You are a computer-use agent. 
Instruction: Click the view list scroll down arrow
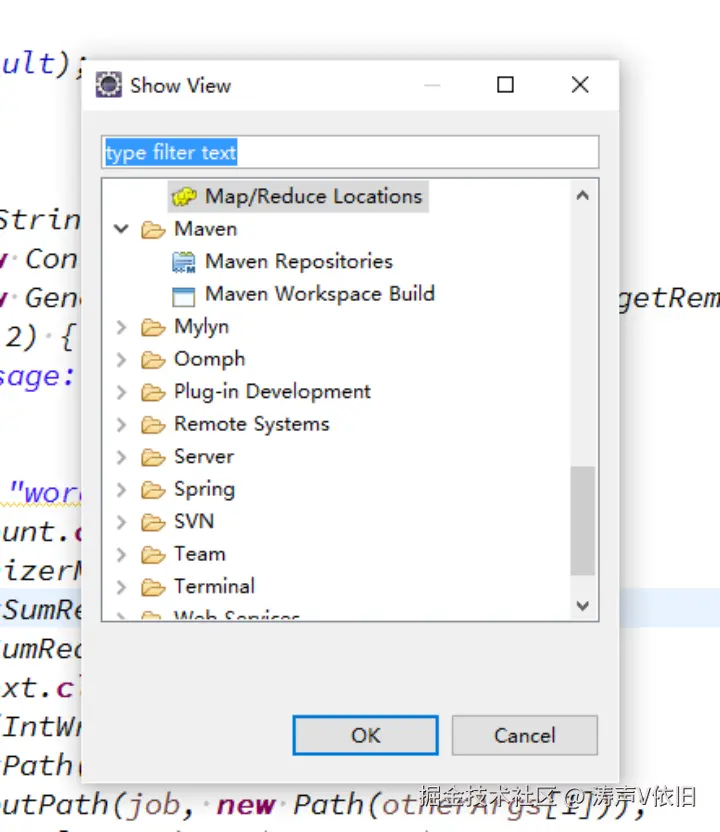(583, 605)
